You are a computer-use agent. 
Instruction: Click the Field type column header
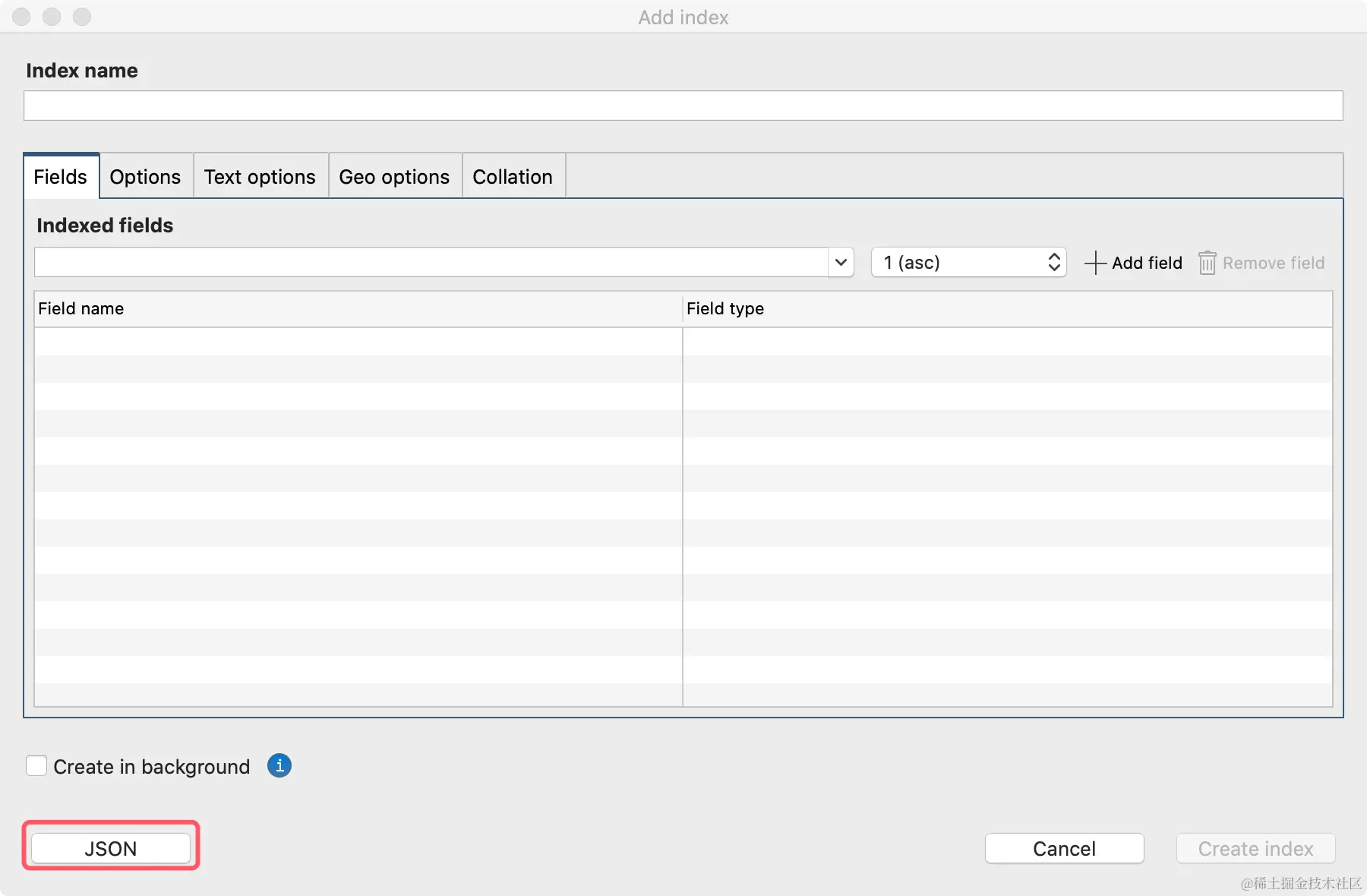1007,309
